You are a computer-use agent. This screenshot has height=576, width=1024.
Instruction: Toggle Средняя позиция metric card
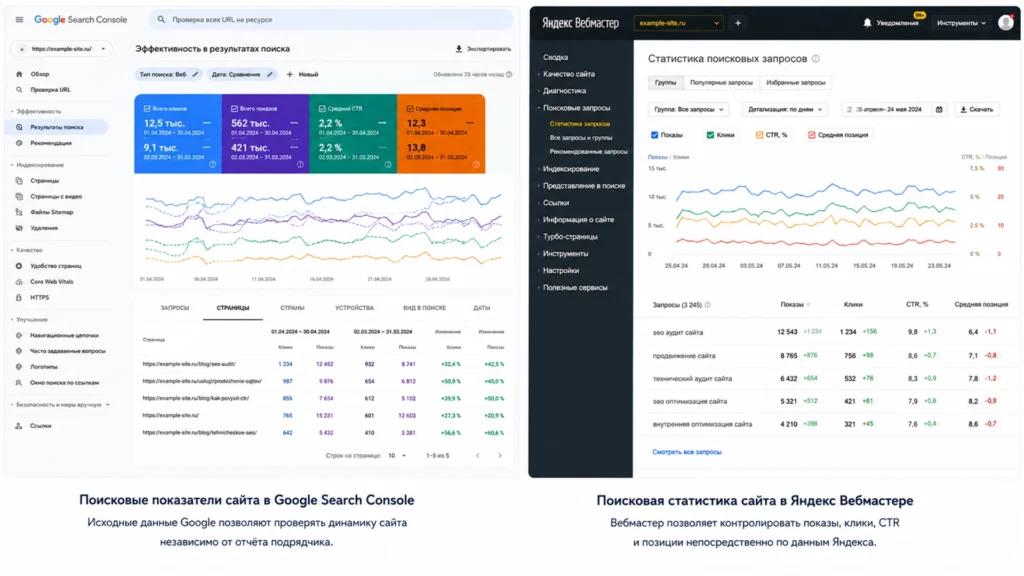coord(441,134)
